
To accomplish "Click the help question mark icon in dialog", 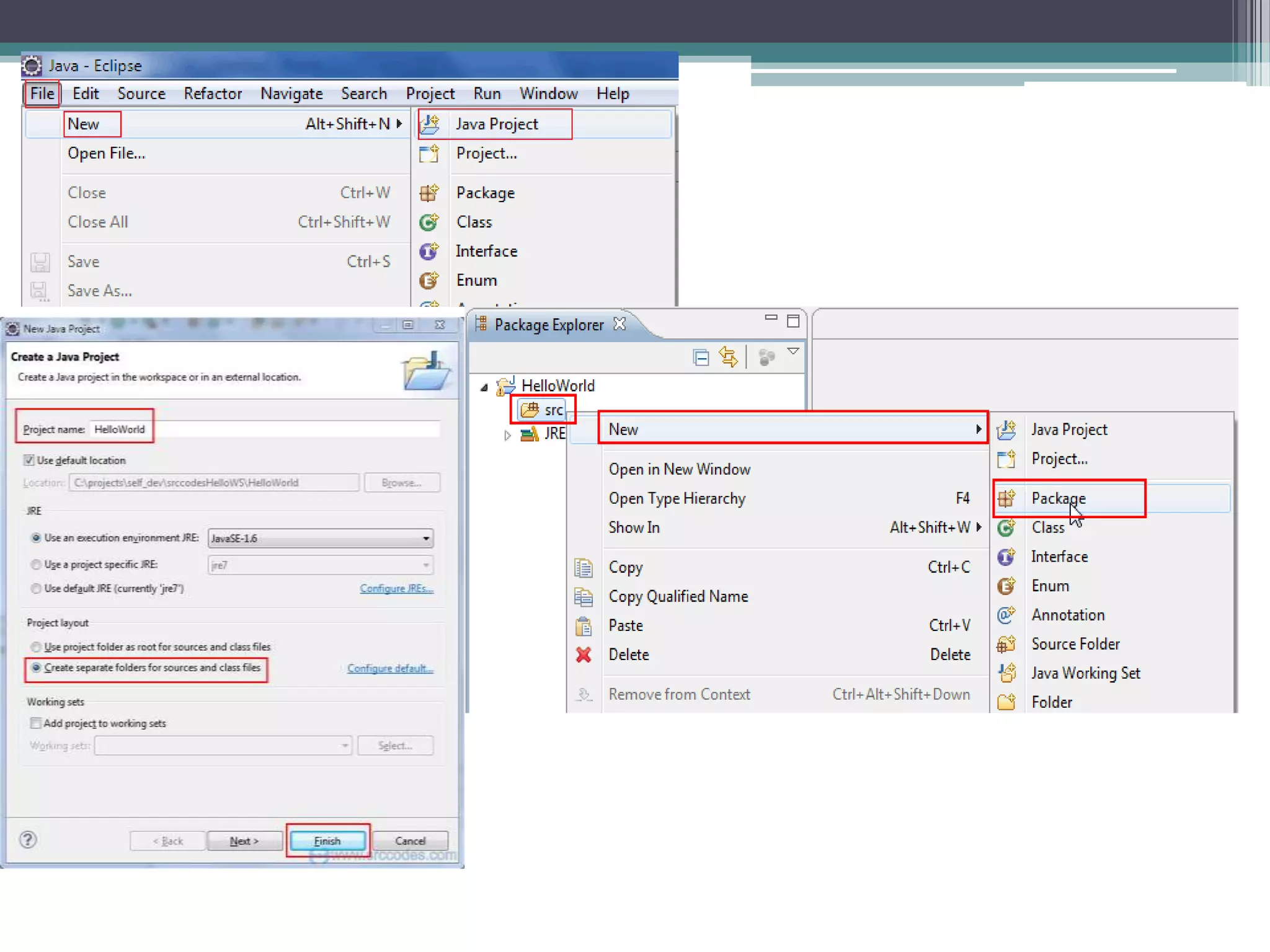I will 28,840.
